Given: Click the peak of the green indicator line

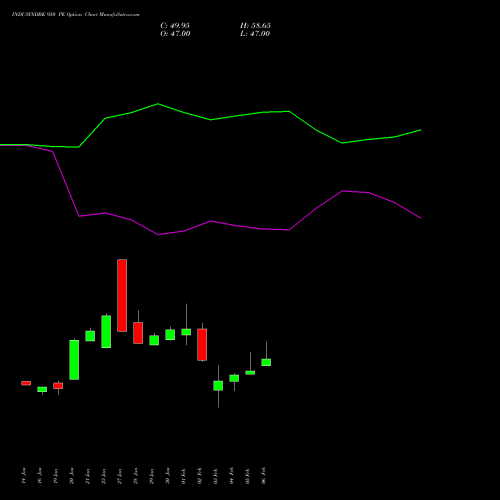Looking at the screenshot, I should pos(158,104).
